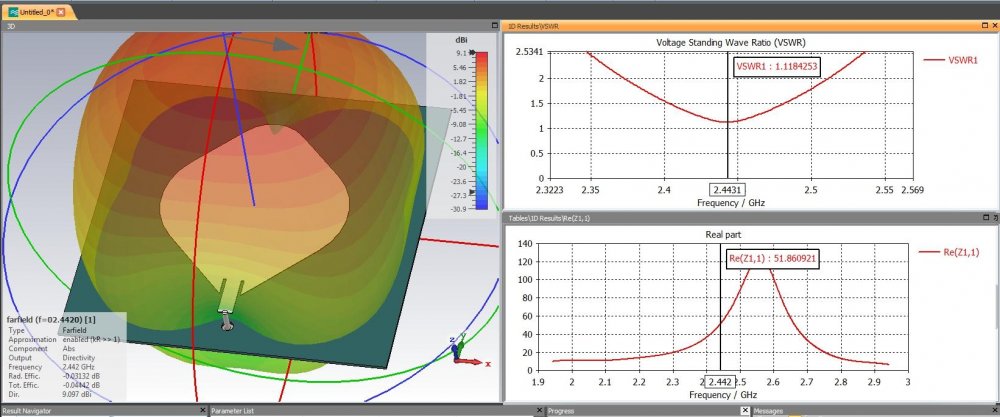1000x417 pixels.
Task: Click the XYZ coordinate axes indicator
Action: click(x=467, y=351)
